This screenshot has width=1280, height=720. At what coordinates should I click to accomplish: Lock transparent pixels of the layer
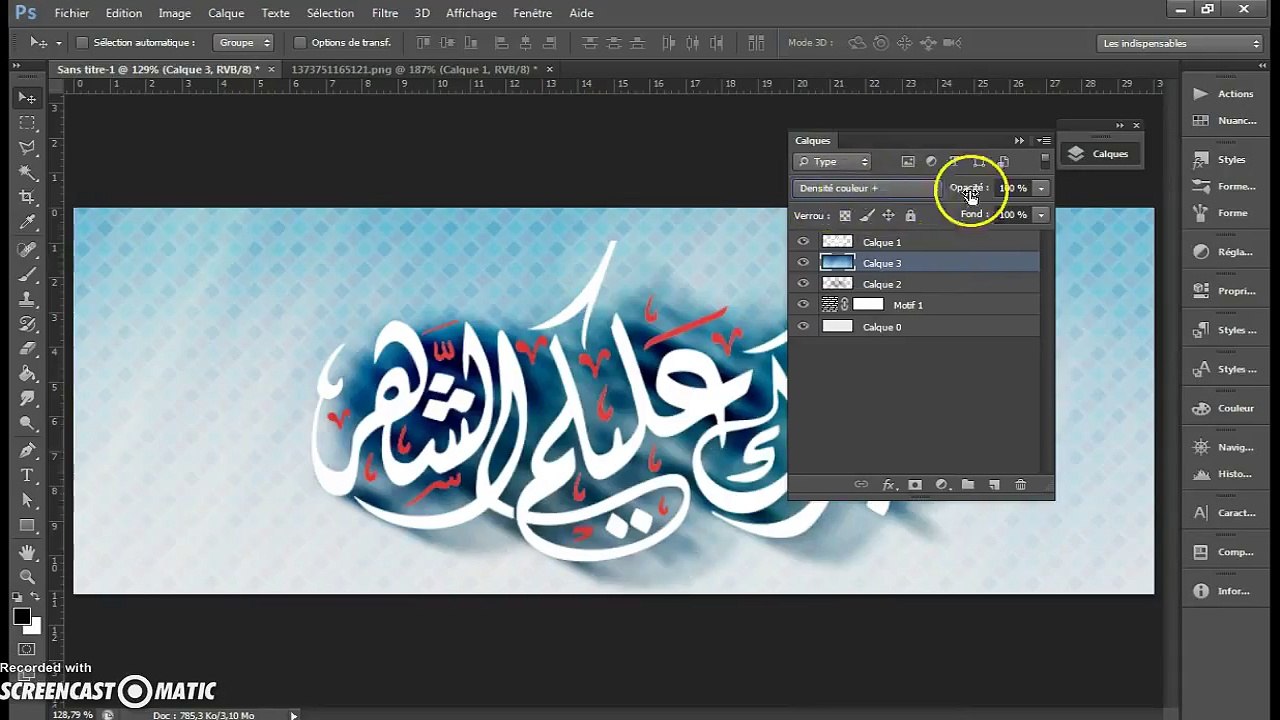(x=845, y=215)
